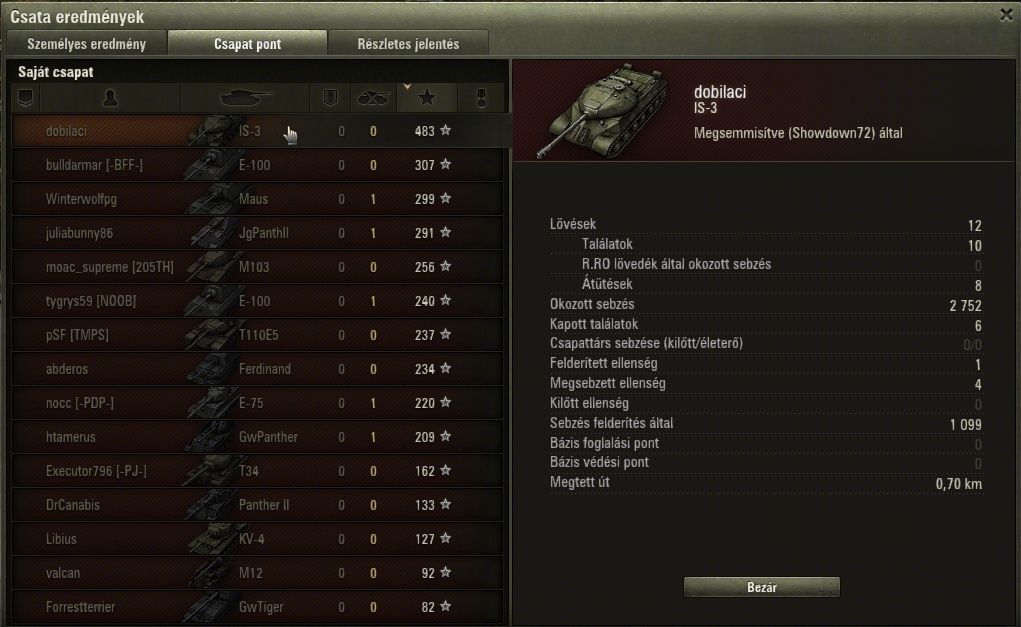Image resolution: width=1021 pixels, height=627 pixels.
Task: Click the IS-3 tank preview image
Action: (603, 110)
